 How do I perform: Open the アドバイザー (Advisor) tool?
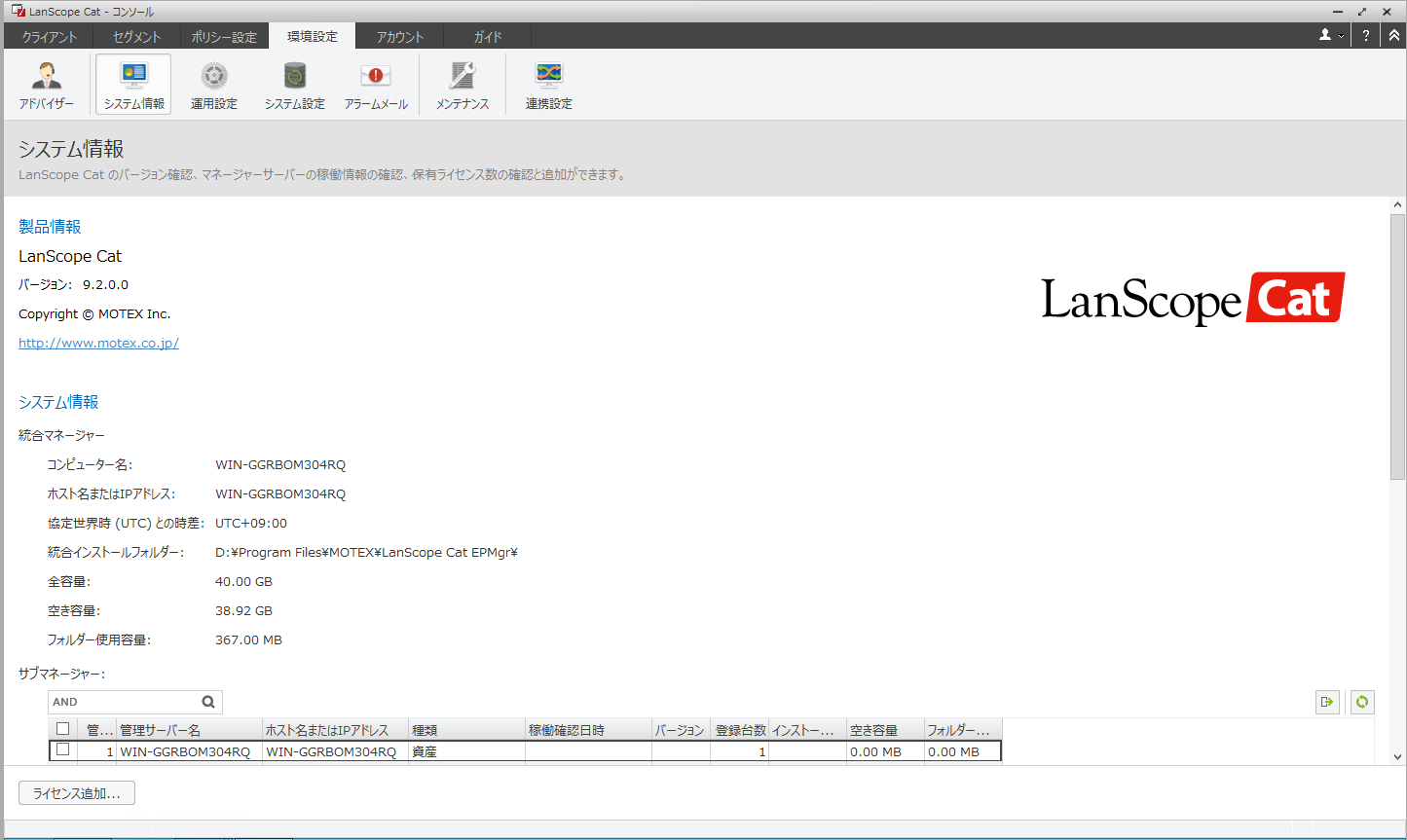[x=46, y=84]
